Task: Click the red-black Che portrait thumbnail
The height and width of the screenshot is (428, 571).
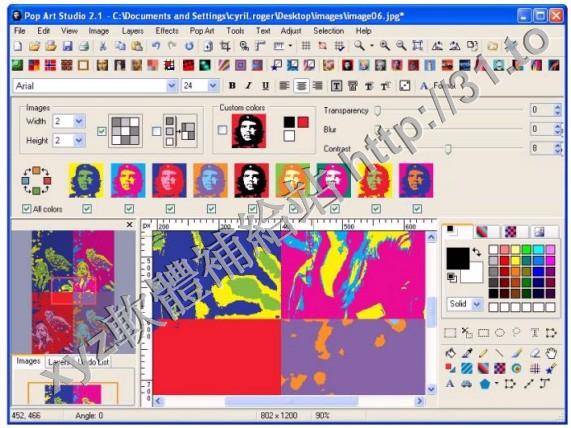Action: [252, 180]
